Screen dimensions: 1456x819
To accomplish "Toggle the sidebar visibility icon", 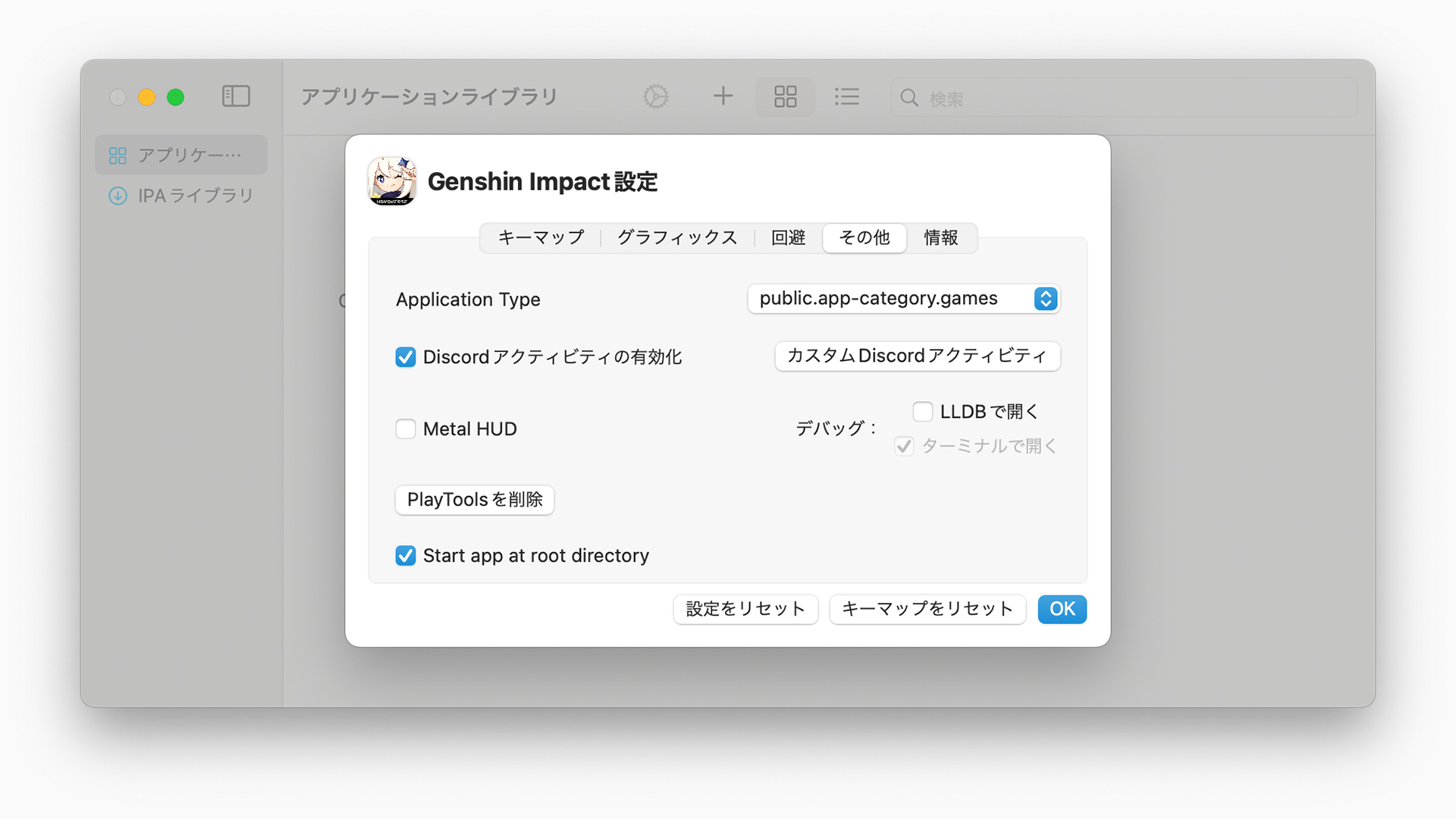I will pyautogui.click(x=236, y=96).
